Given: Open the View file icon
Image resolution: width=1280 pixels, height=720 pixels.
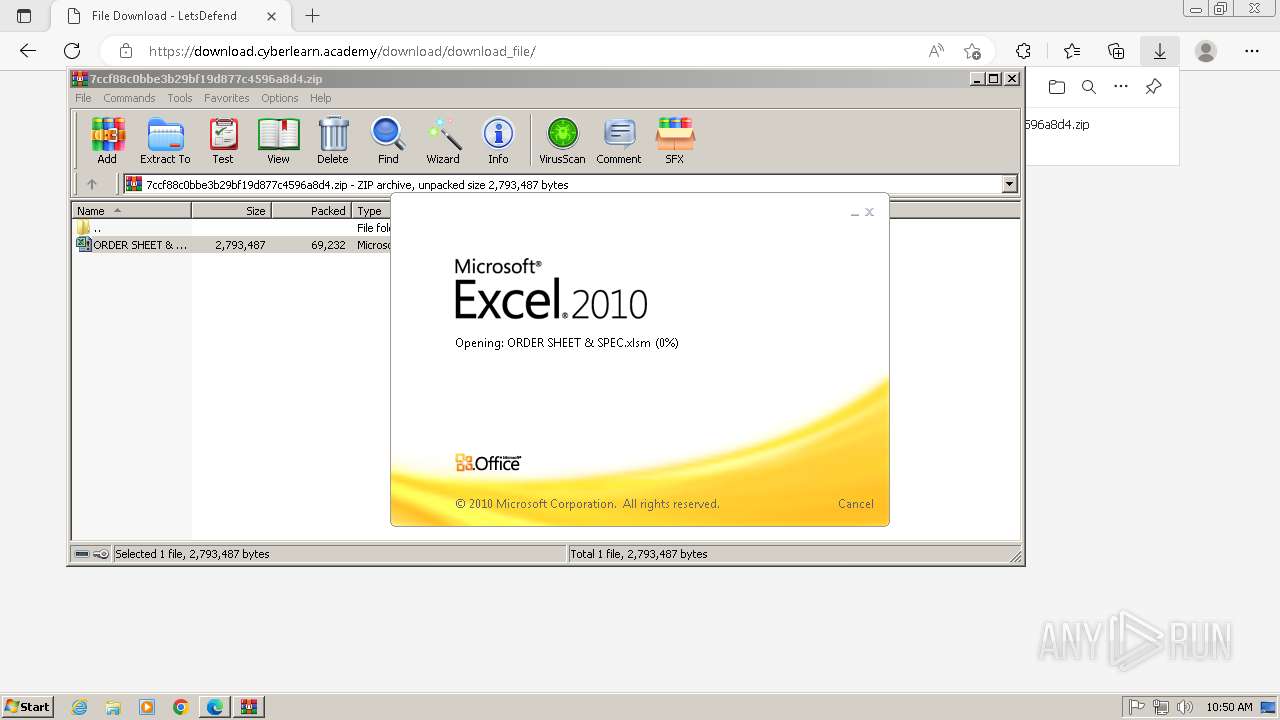Looking at the screenshot, I should 278,140.
